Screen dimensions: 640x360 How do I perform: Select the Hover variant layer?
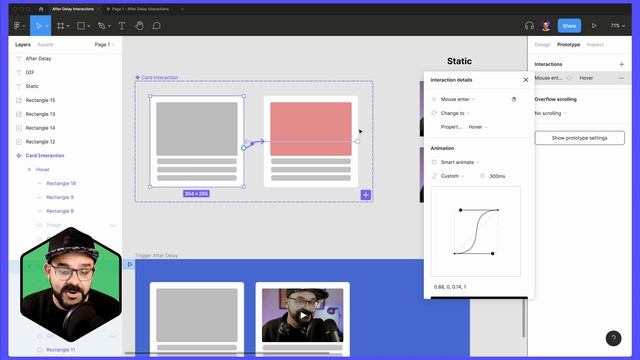(42, 169)
